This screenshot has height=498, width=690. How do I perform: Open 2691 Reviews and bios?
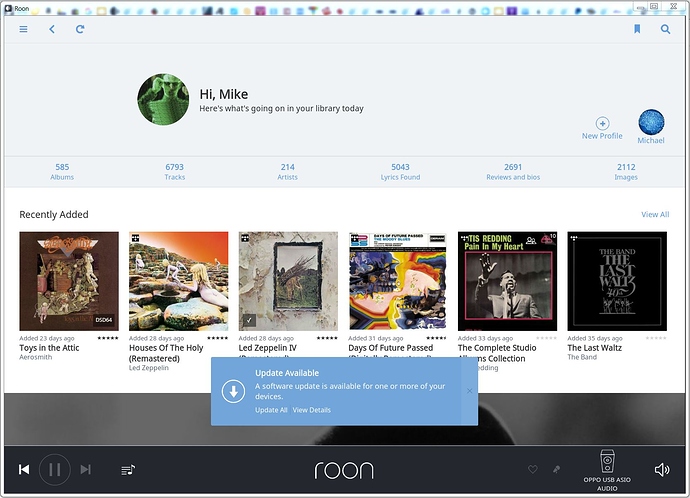(x=513, y=172)
